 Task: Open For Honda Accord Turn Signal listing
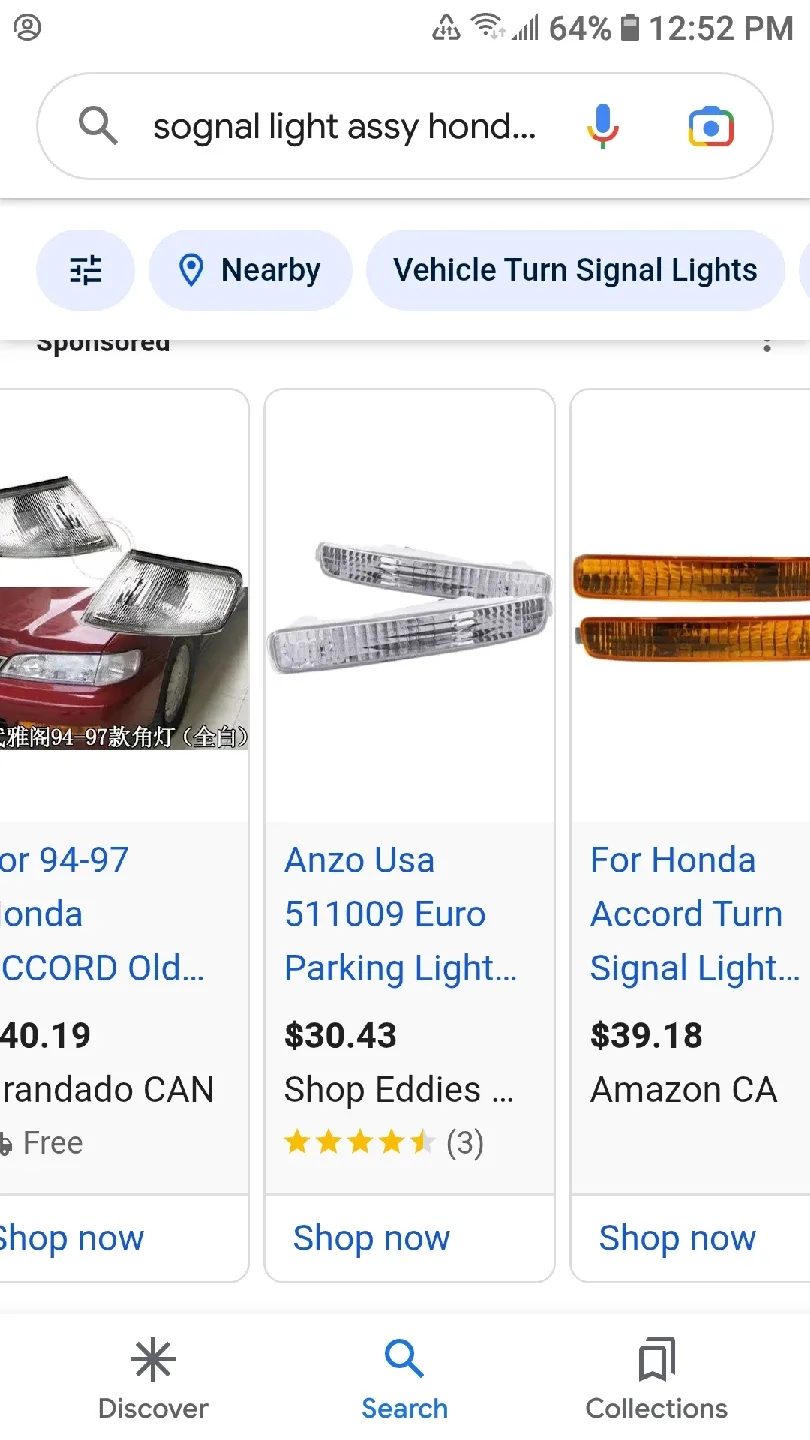pos(694,914)
